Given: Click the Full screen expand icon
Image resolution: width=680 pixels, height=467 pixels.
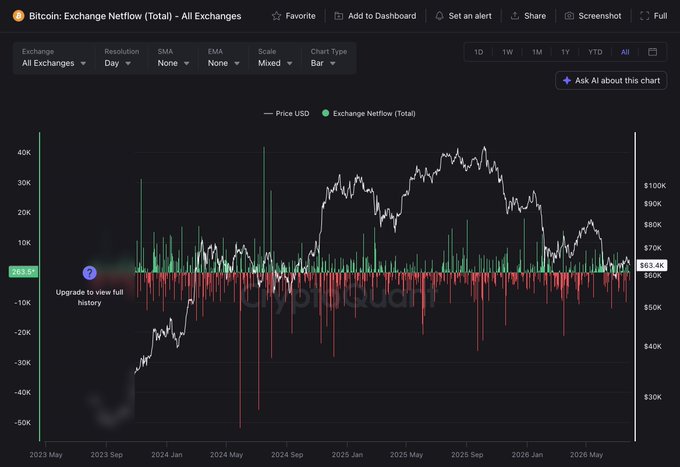Looking at the screenshot, I should tap(645, 16).
